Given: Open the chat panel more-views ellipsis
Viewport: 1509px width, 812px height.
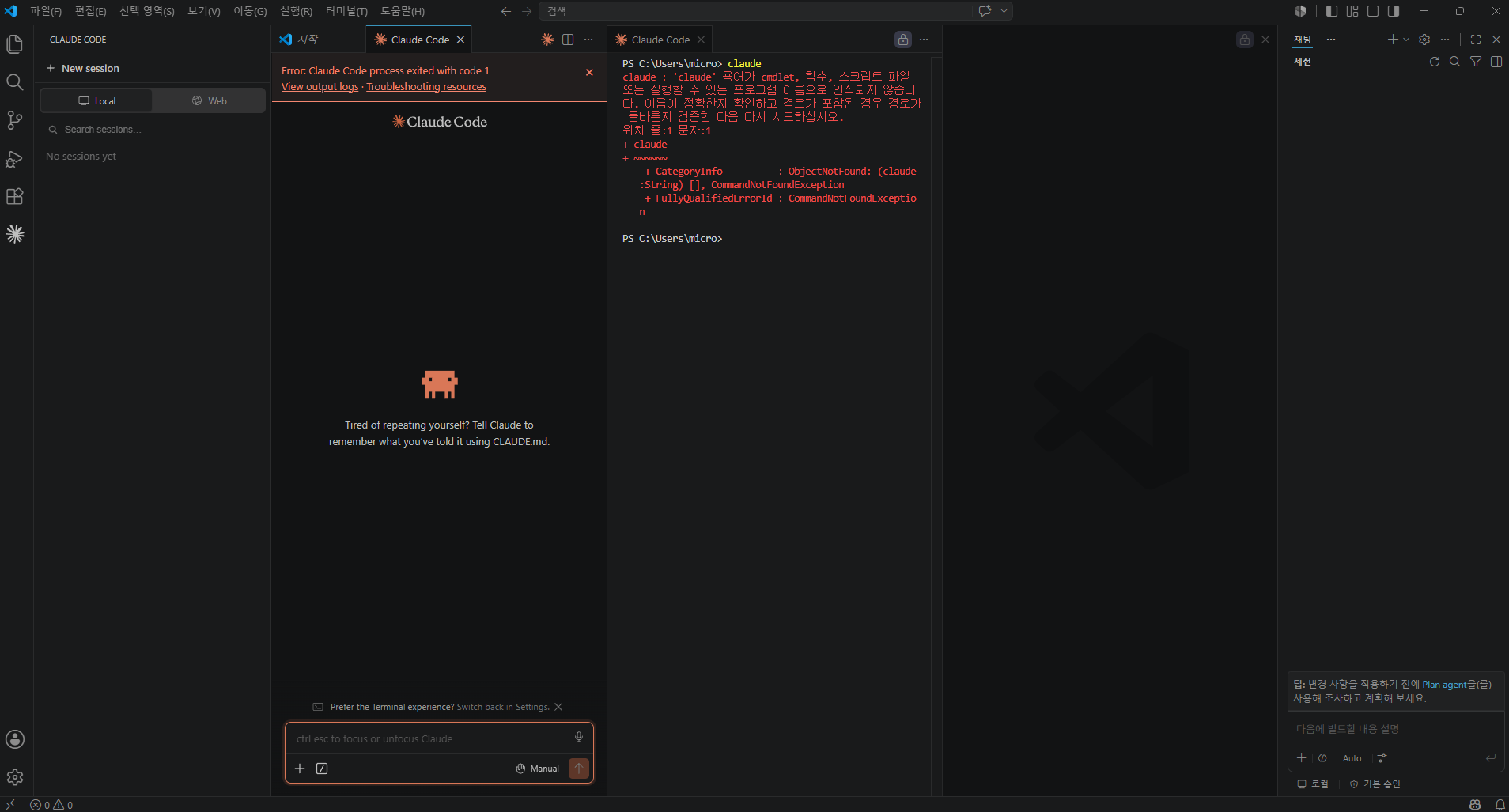Looking at the screenshot, I should [1331, 40].
